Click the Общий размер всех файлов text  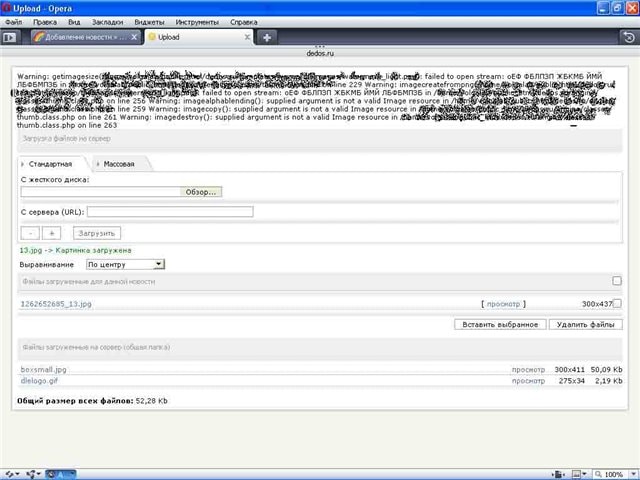[75, 401]
